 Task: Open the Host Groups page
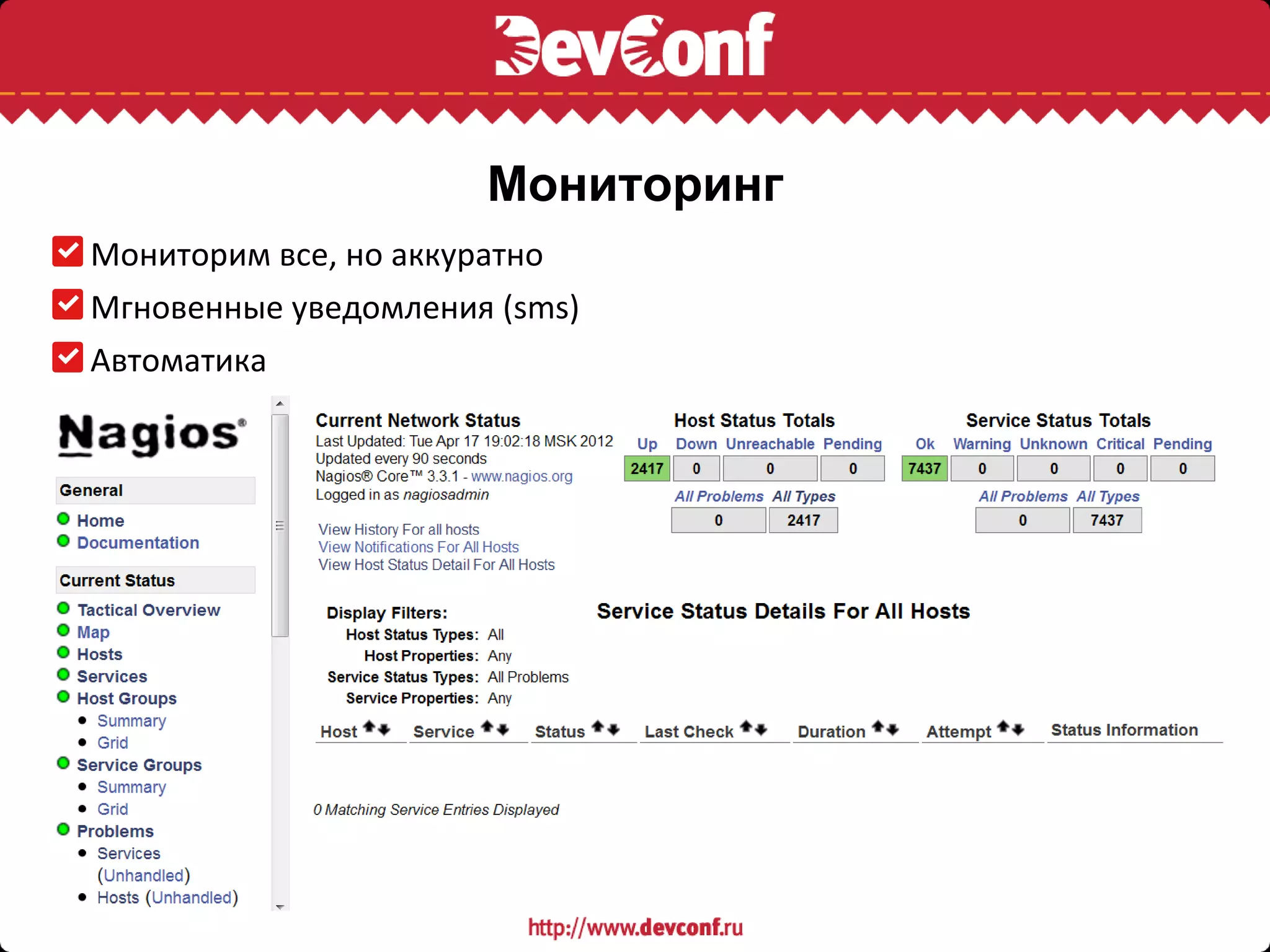pos(127,699)
